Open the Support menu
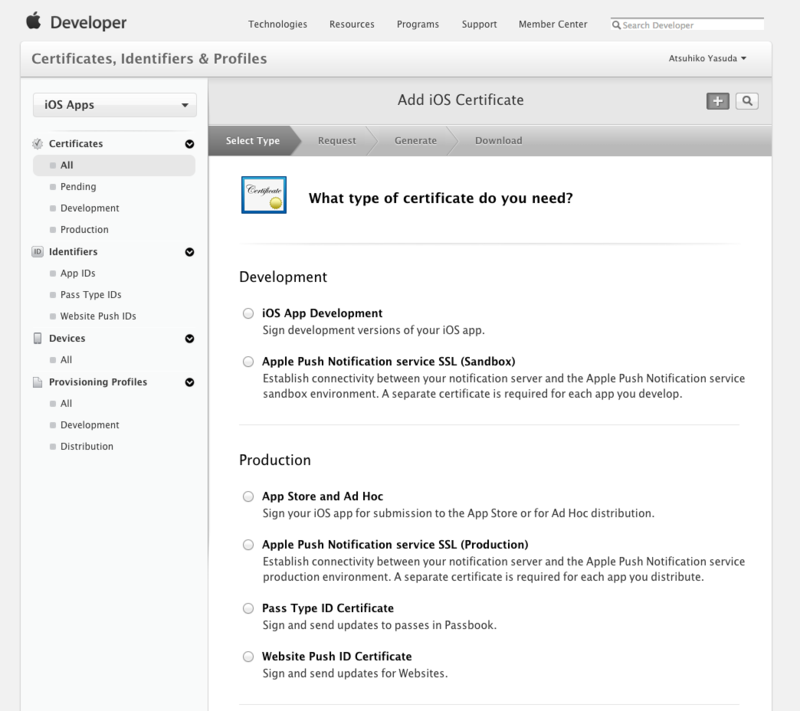 pyautogui.click(x=479, y=24)
